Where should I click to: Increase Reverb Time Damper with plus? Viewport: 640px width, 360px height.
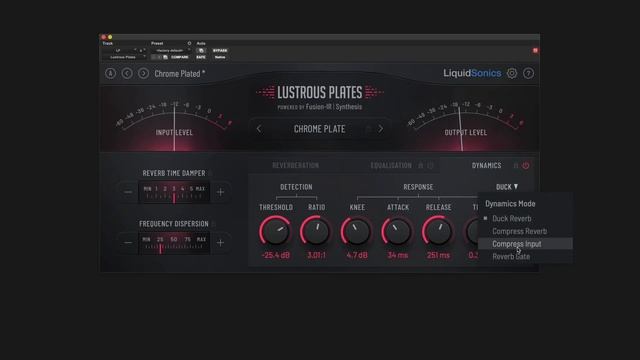tap(220, 192)
